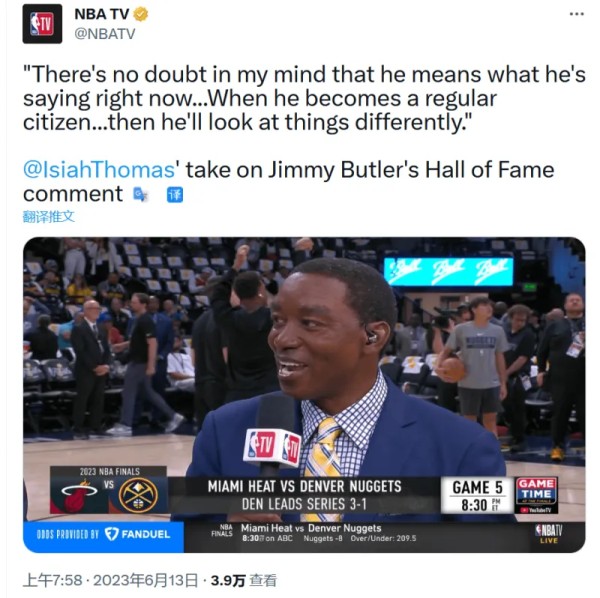Screen dimensions: 600x598
Task: Open the NBA TV profile avatar
Action: [x=42, y=24]
